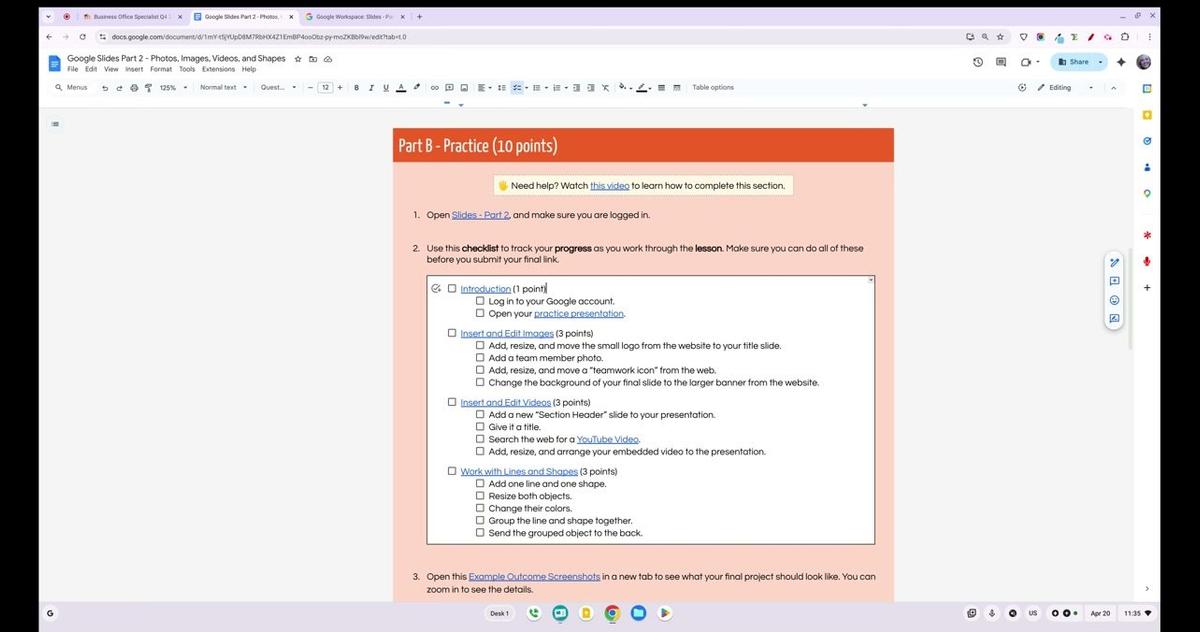Open the zoom level dropdown showing 125%
This screenshot has width=1200, height=632.
point(170,87)
